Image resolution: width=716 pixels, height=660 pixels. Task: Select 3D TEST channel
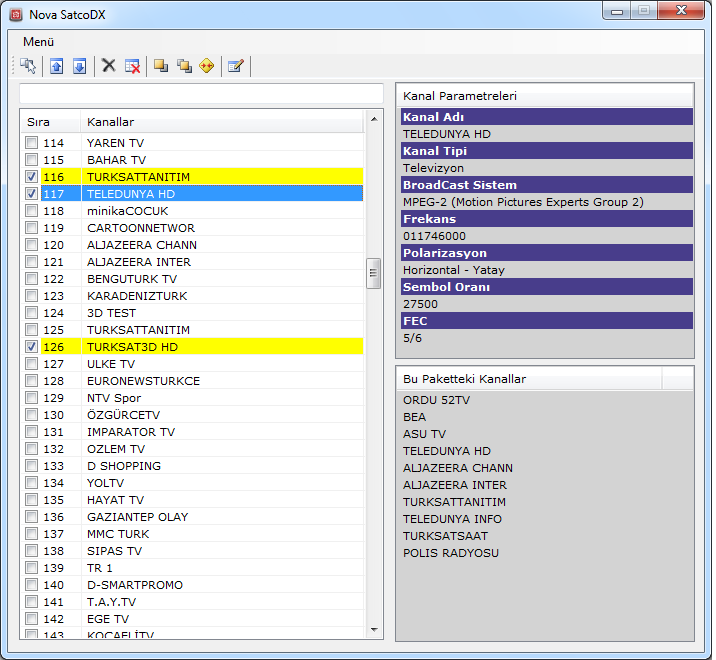click(x=192, y=313)
